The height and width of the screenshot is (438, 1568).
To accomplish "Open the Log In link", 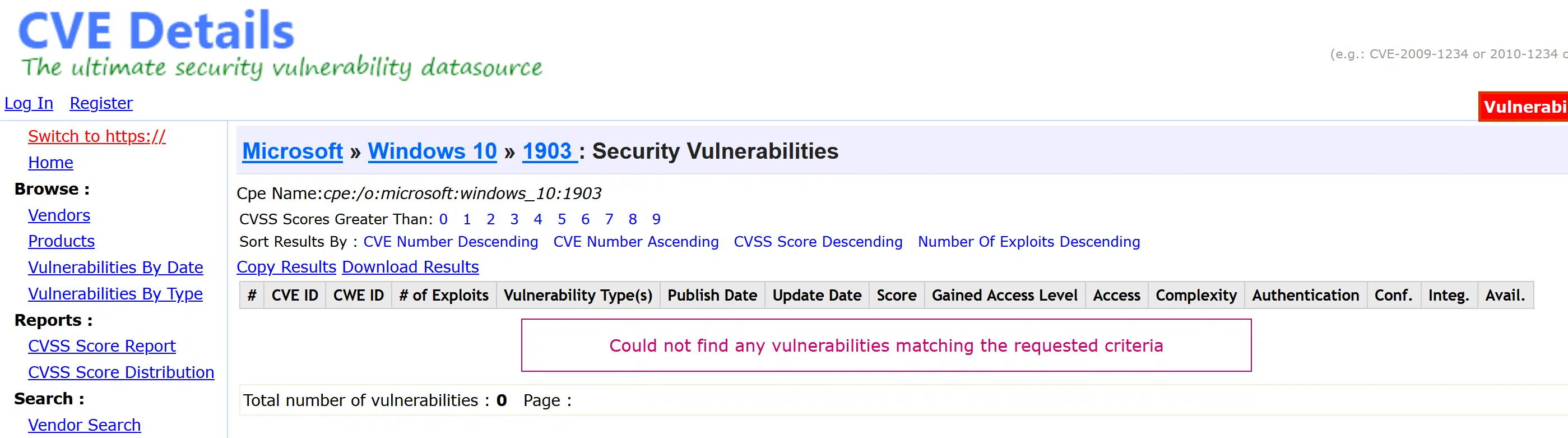I will [x=29, y=104].
